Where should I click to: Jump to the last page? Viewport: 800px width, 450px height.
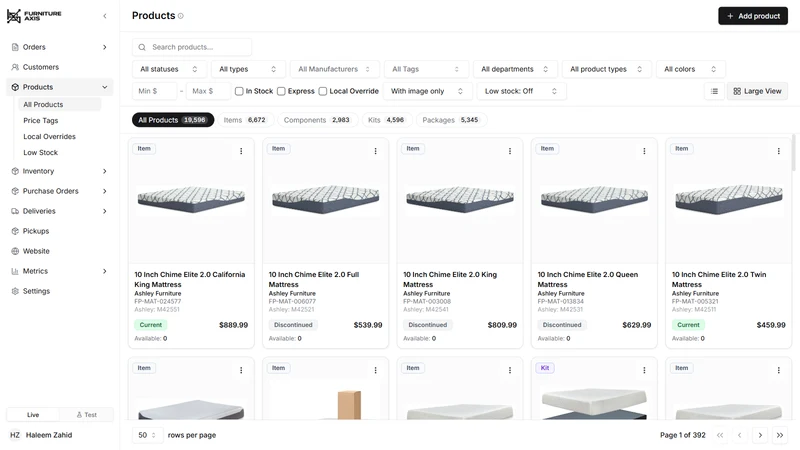pos(780,435)
